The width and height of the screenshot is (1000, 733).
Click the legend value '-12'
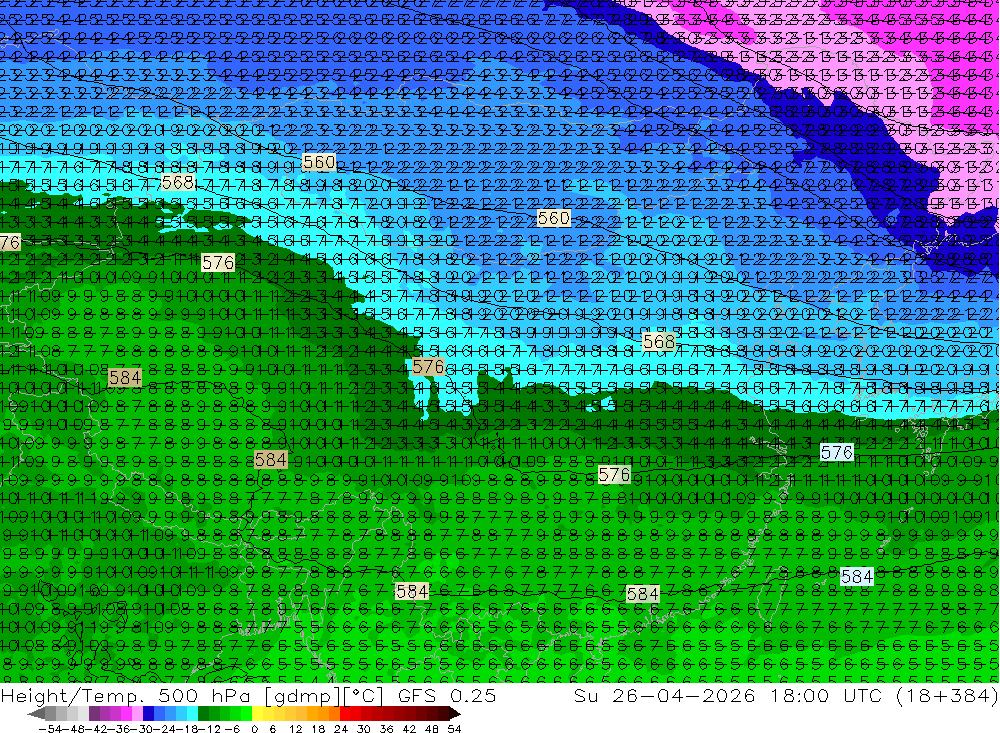pyautogui.click(x=210, y=728)
